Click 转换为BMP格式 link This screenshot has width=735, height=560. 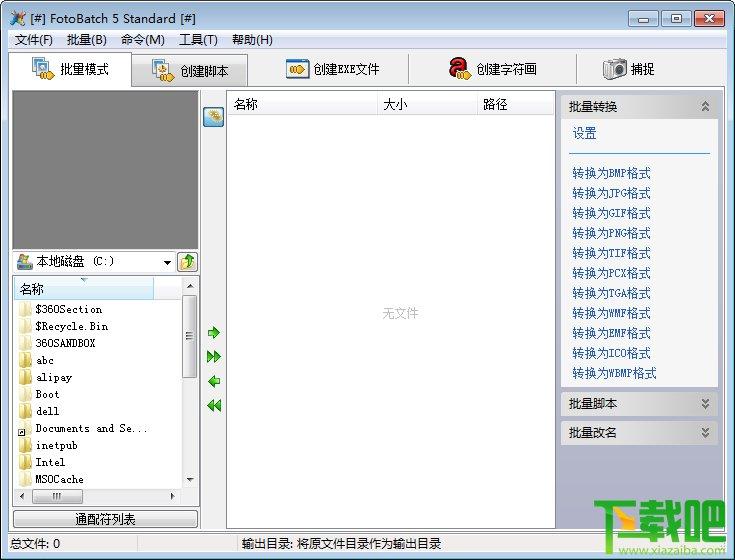(x=611, y=173)
